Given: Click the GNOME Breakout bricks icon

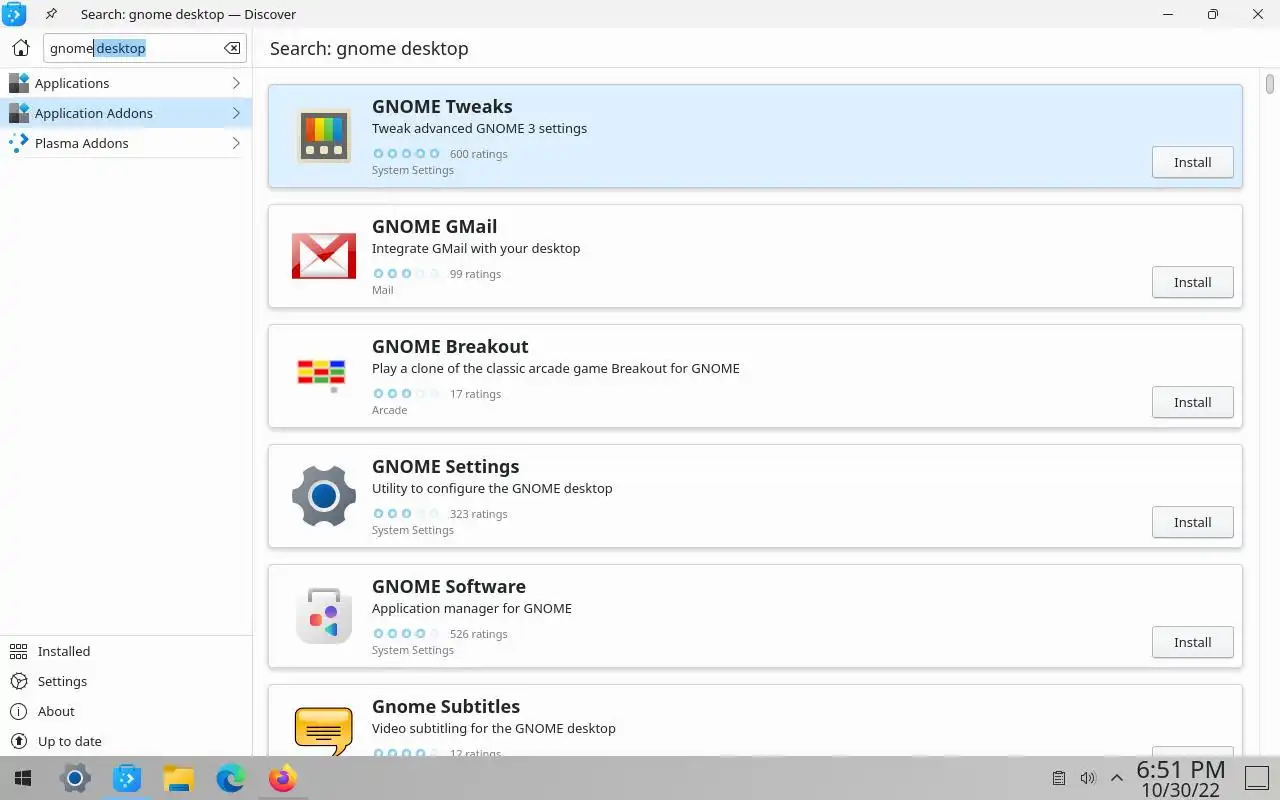Looking at the screenshot, I should pyautogui.click(x=322, y=374).
